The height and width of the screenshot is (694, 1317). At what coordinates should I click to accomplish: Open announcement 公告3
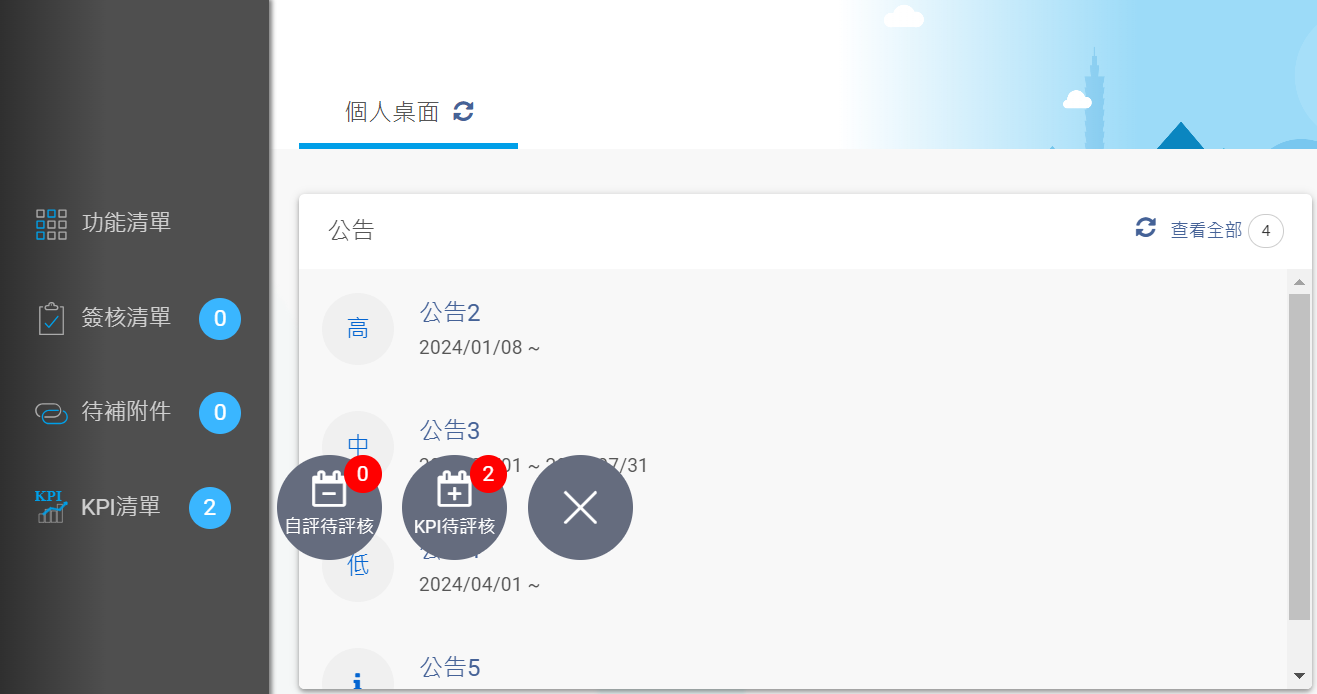(x=450, y=431)
